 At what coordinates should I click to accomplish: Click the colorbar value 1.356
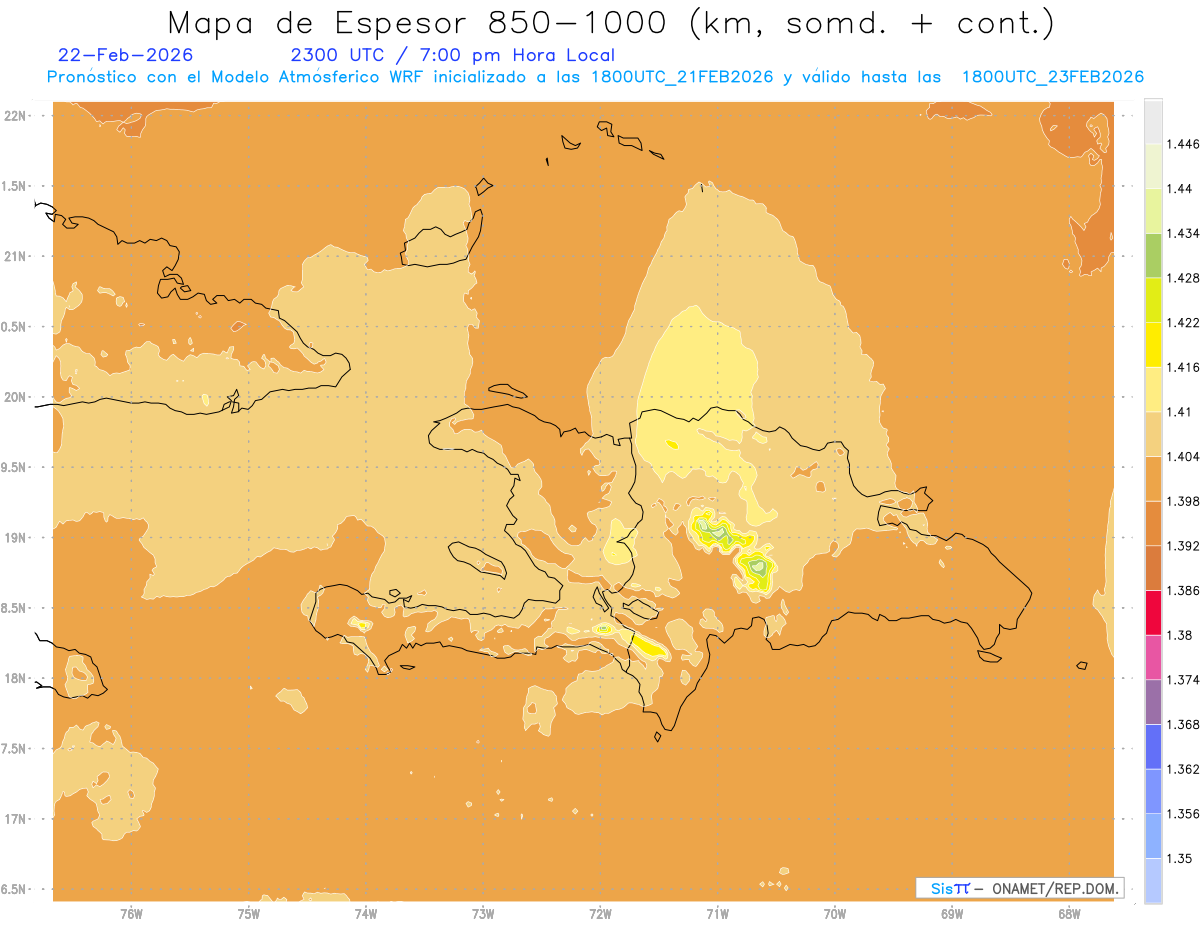[x=1185, y=814]
